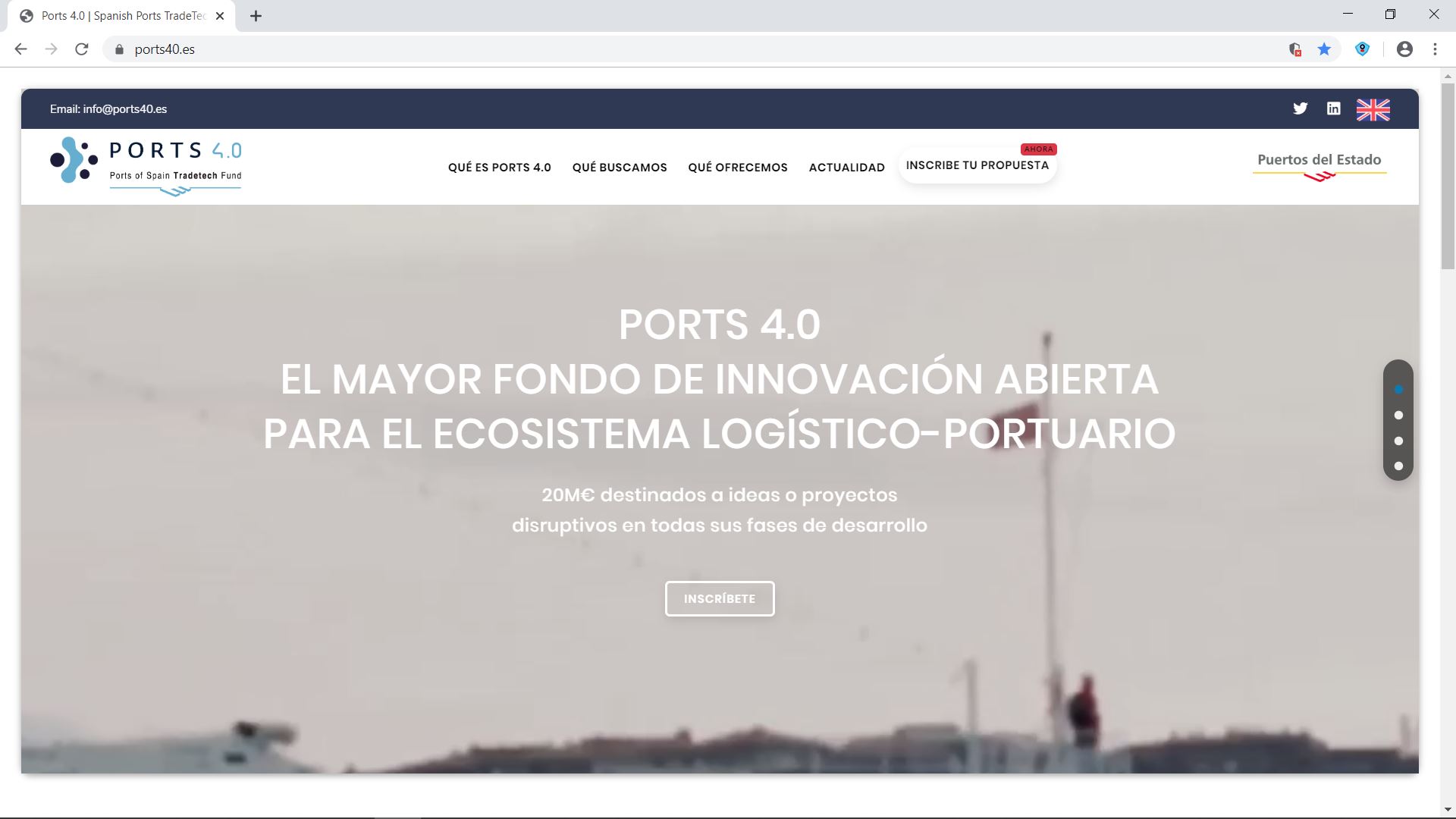Click the browser forward arrow
The width and height of the screenshot is (1456, 819).
tap(51, 49)
